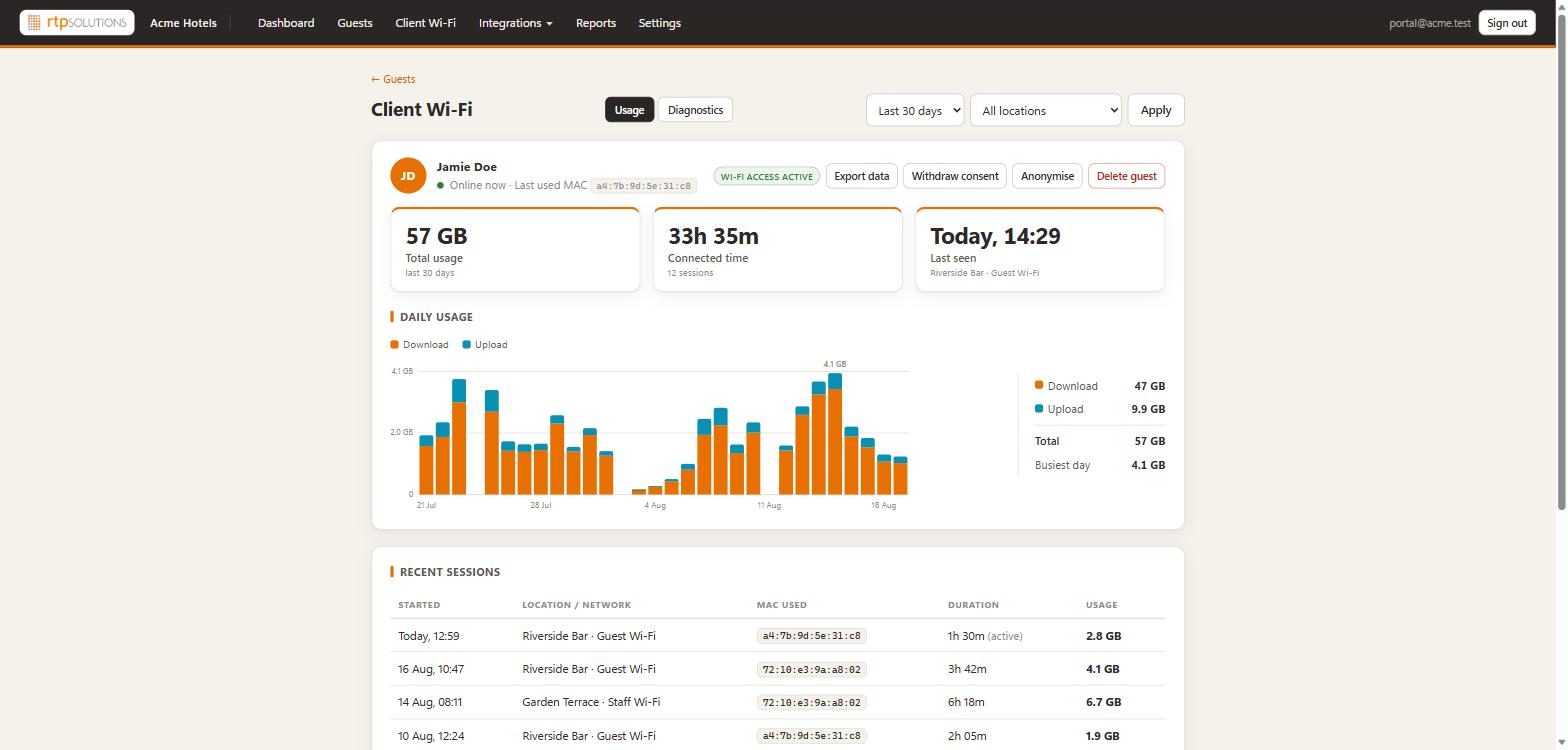Delete the guest Jamie Doe
The width and height of the screenshot is (1568, 750).
click(1126, 176)
